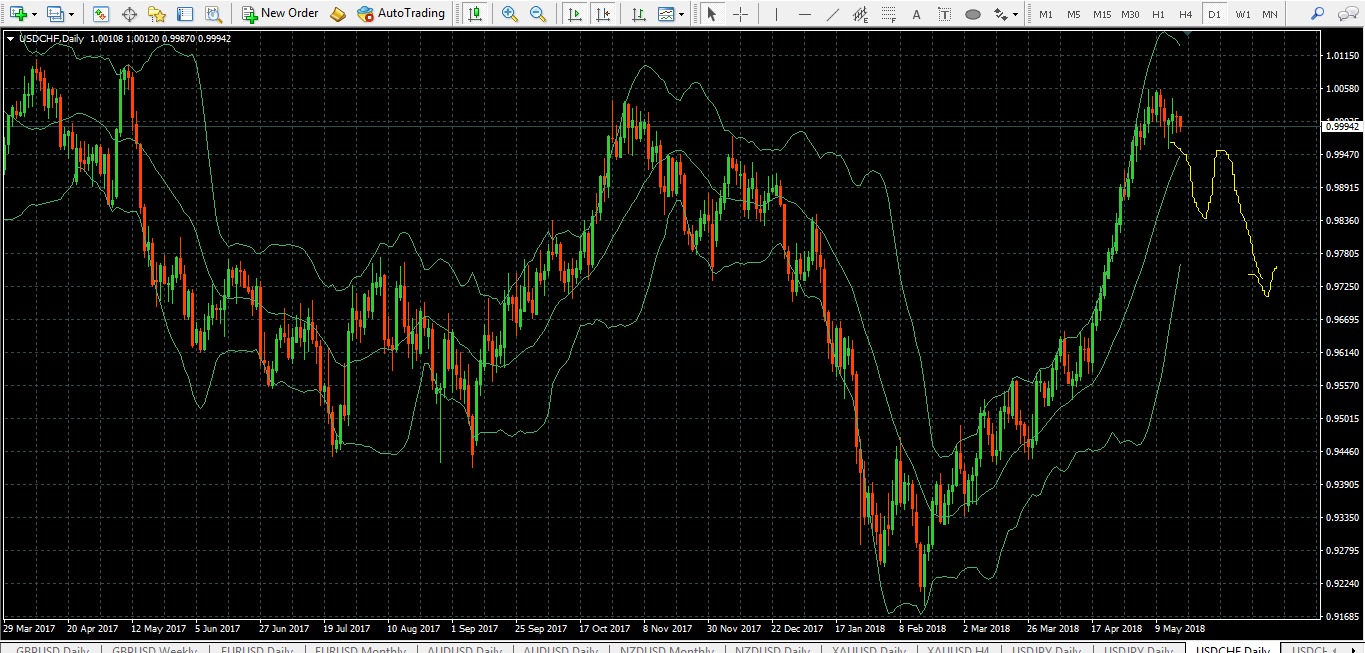Zoom out of the chart
The height and width of the screenshot is (653, 1365).
(x=538, y=14)
